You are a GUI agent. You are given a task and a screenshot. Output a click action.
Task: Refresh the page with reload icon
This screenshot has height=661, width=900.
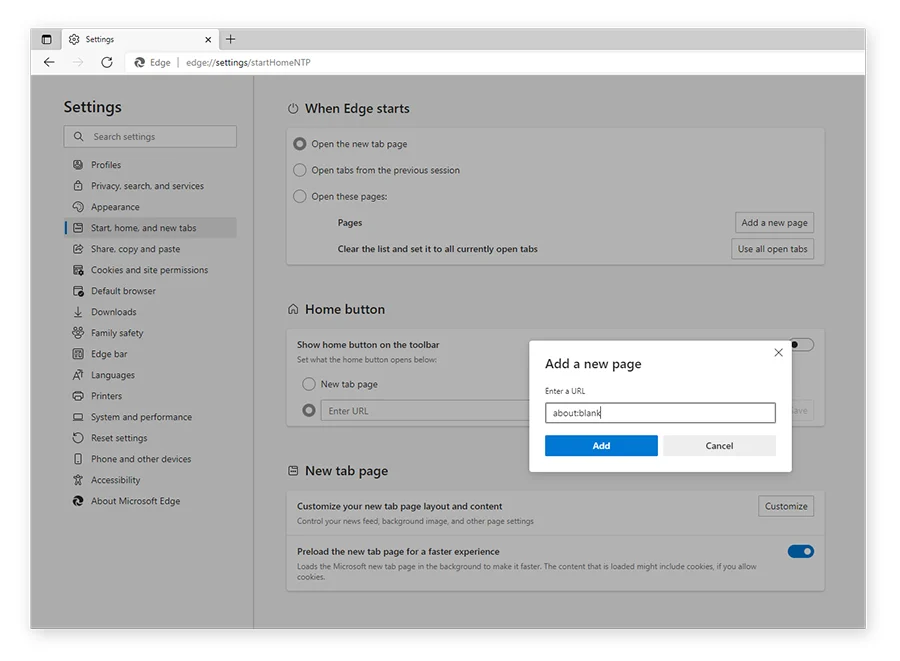[x=107, y=62]
